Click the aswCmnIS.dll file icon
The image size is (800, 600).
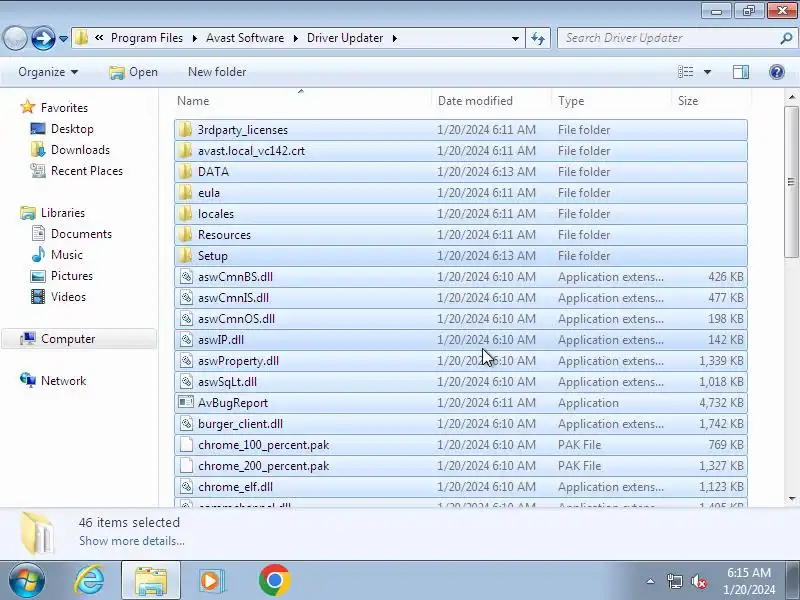(x=186, y=297)
